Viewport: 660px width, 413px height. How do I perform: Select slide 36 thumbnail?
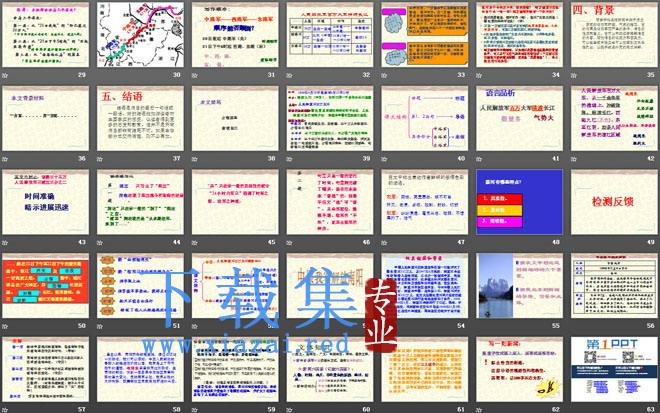pos(45,118)
